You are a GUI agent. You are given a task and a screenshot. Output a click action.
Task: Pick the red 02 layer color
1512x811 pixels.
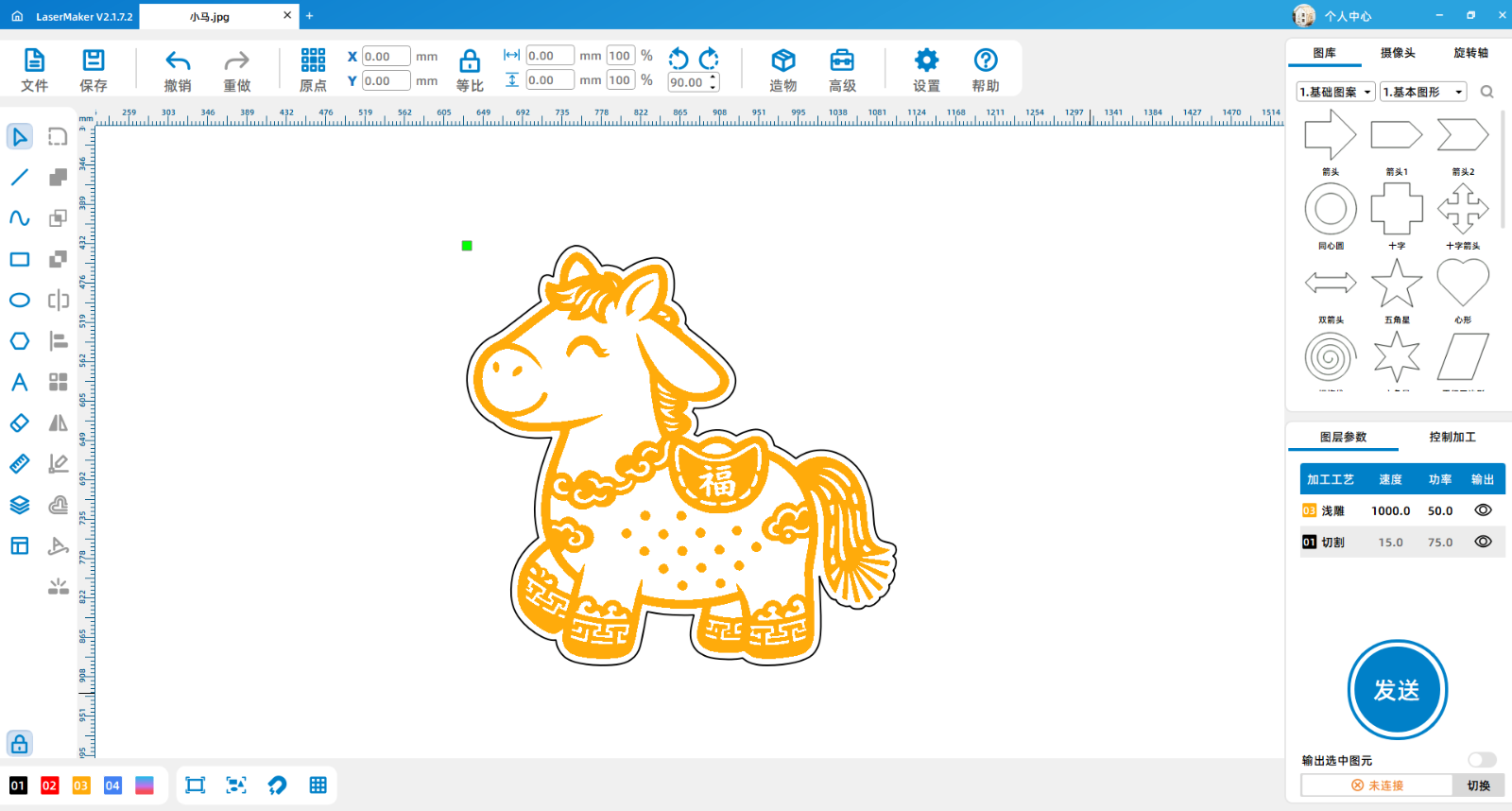tap(50, 785)
